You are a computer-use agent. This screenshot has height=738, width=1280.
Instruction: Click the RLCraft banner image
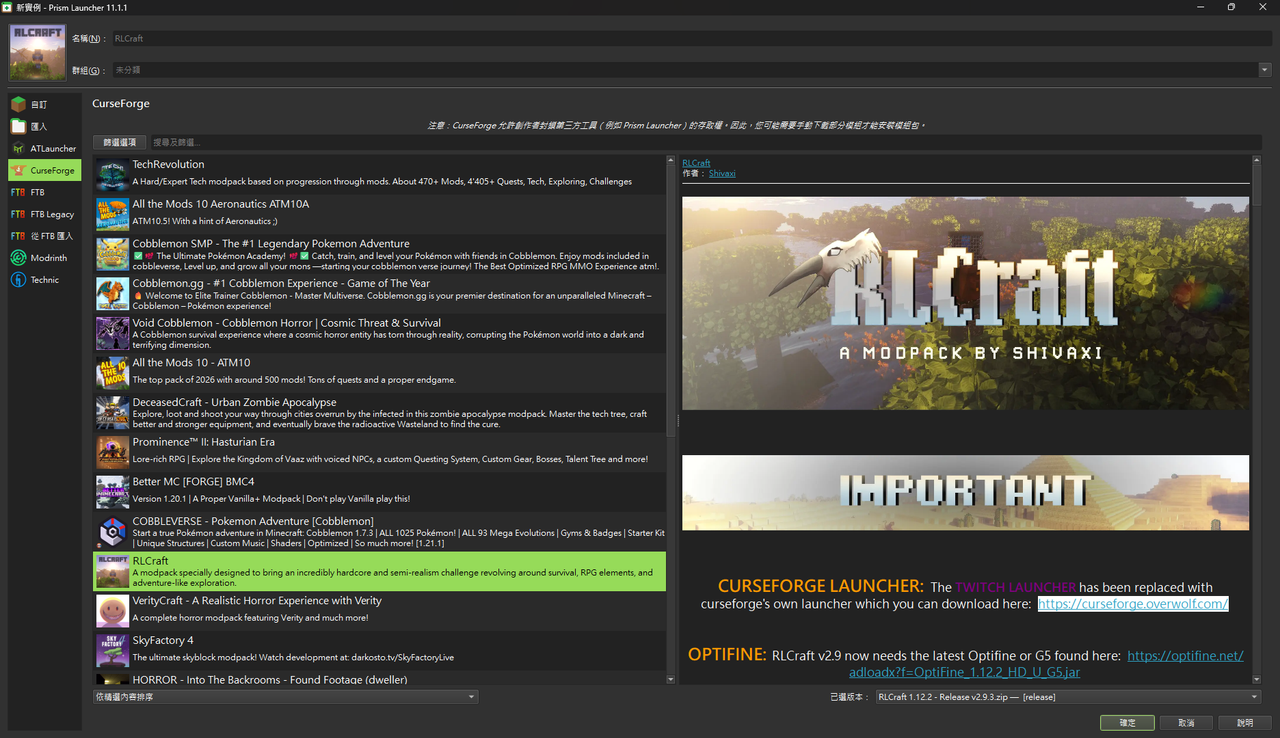point(965,303)
